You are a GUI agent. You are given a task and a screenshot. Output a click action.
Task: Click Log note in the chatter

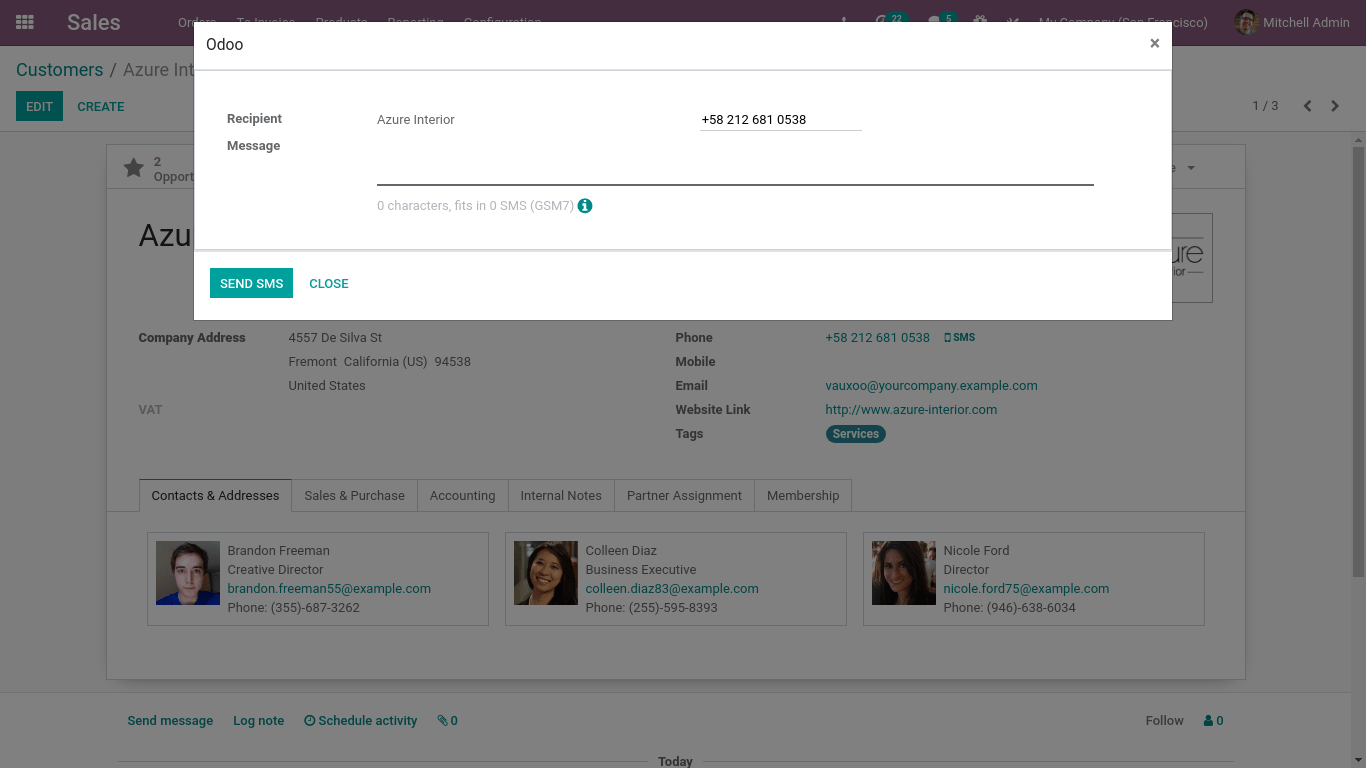258,720
